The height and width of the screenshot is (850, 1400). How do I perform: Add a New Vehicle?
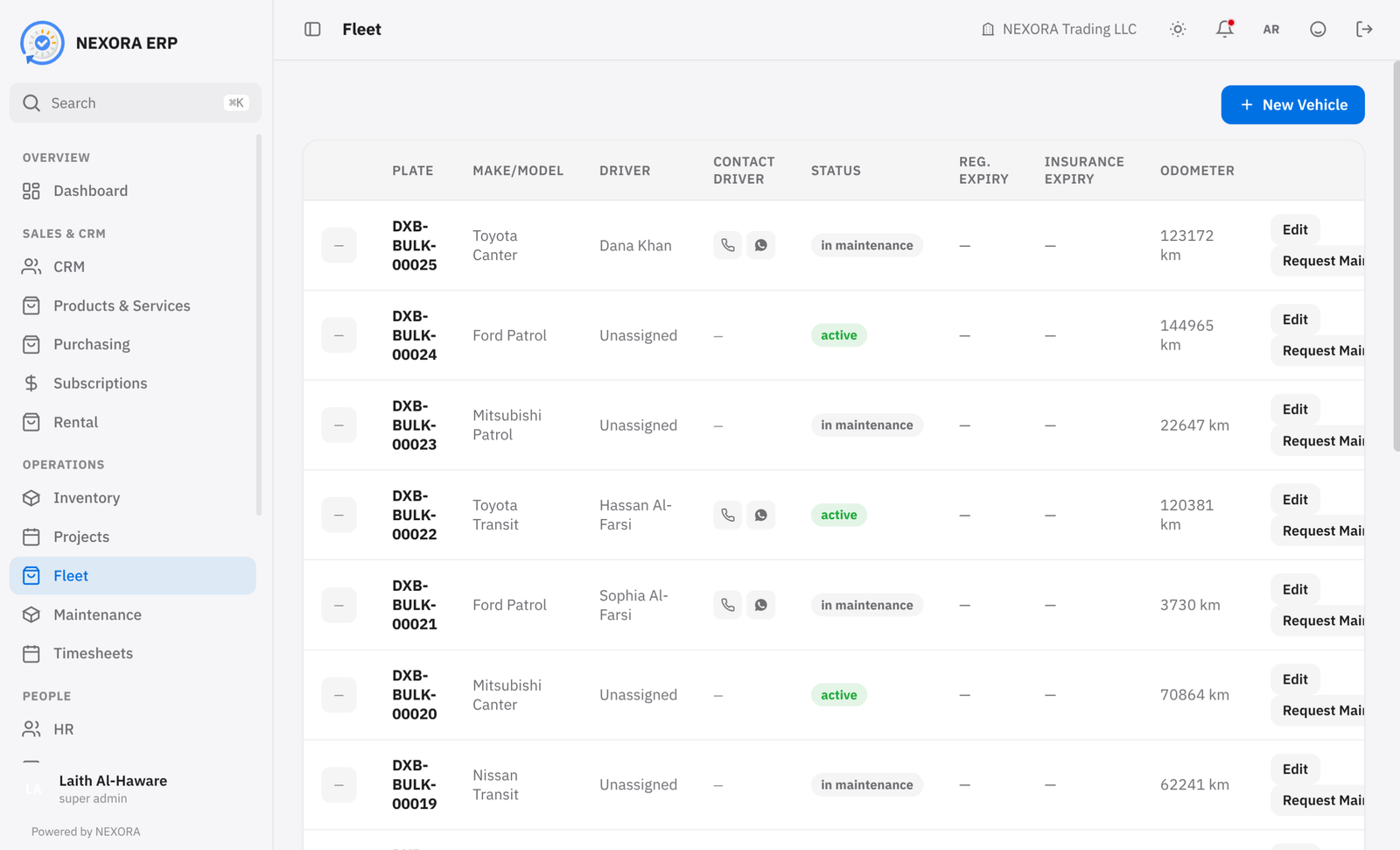1292,105
